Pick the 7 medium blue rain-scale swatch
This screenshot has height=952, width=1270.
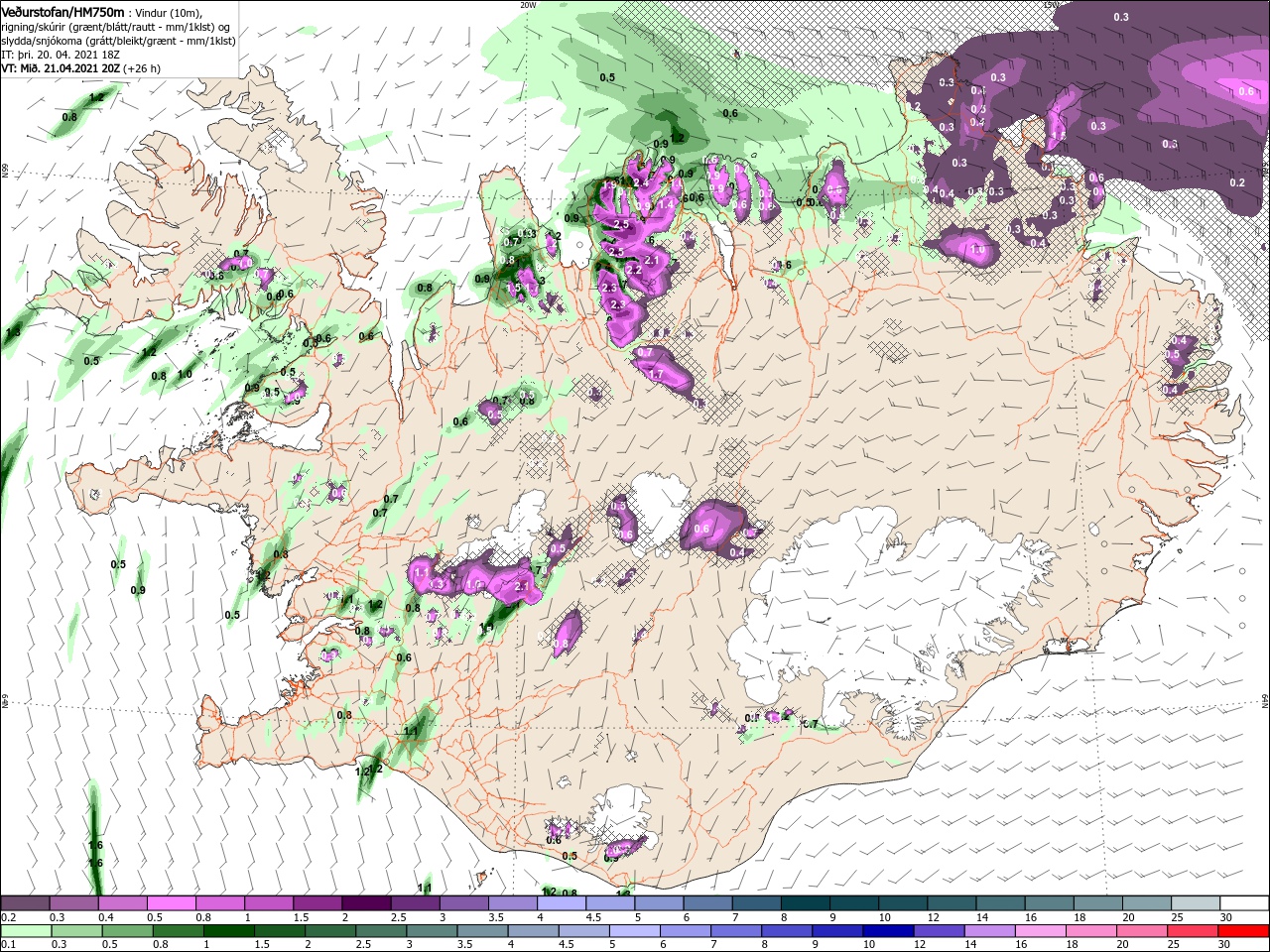click(x=735, y=931)
